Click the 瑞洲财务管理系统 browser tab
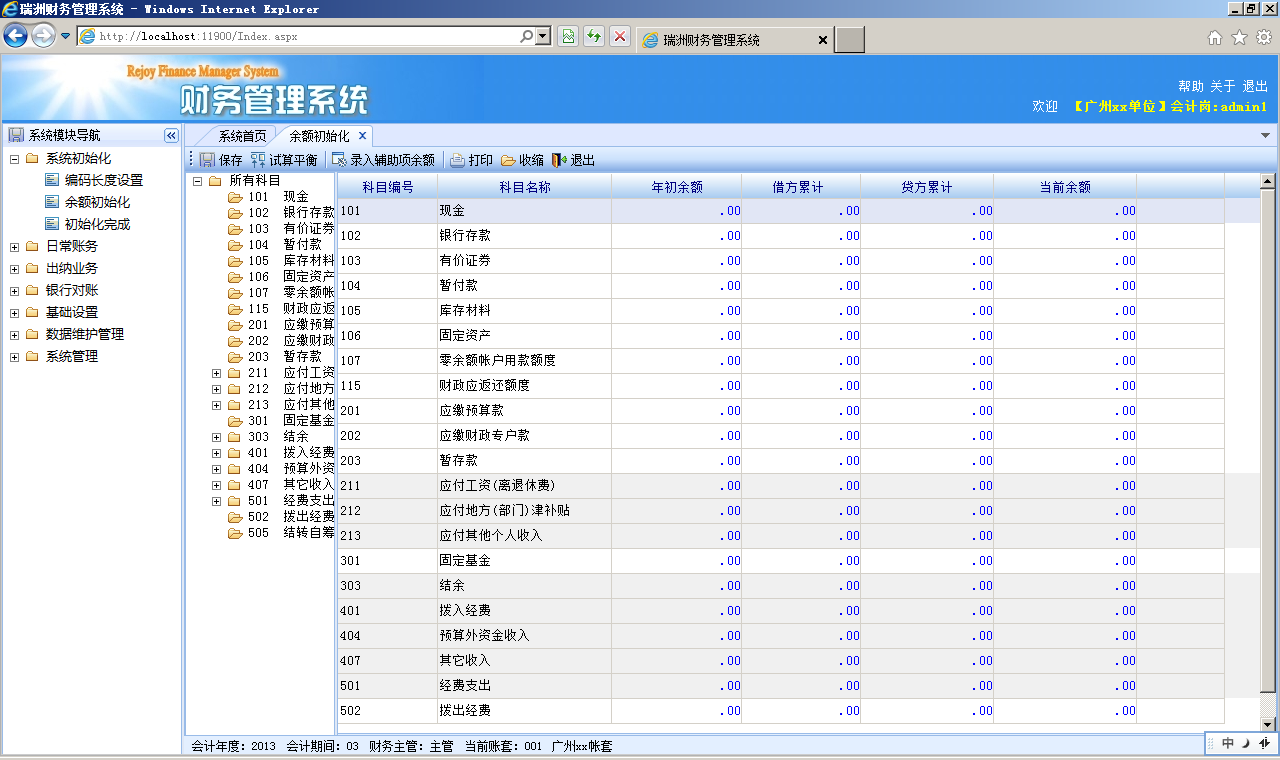 pyautogui.click(x=735, y=40)
